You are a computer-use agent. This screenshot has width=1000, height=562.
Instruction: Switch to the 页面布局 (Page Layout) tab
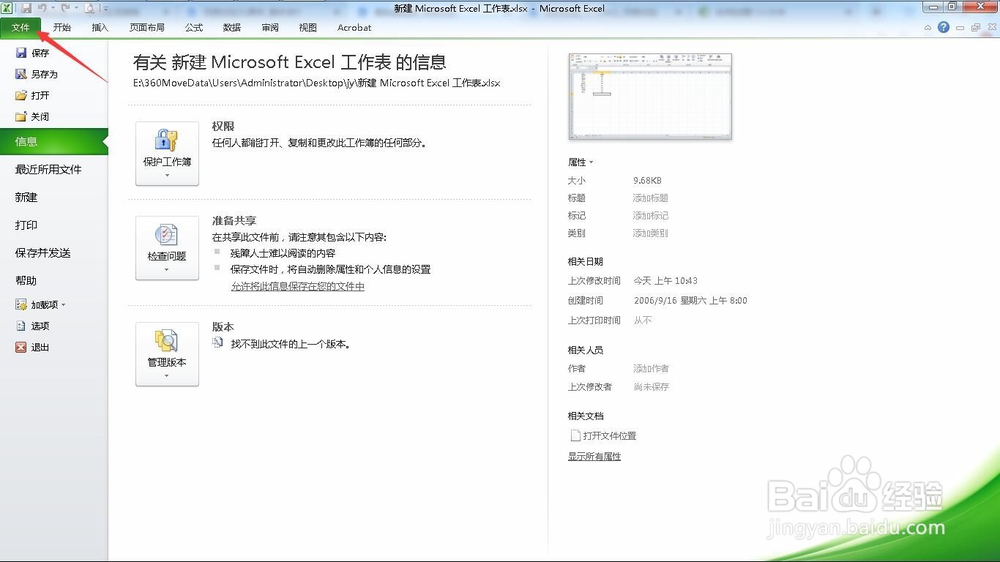click(147, 27)
